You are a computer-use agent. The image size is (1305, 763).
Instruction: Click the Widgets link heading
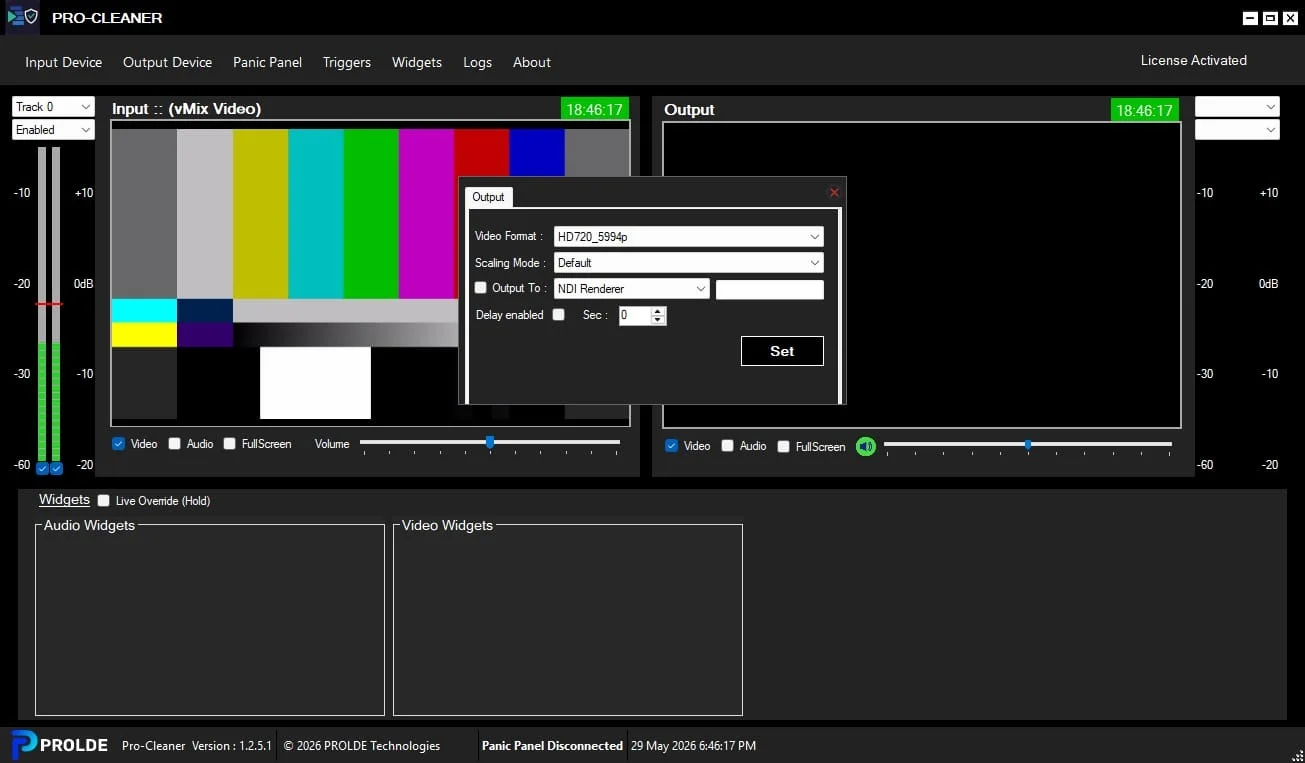coord(64,500)
